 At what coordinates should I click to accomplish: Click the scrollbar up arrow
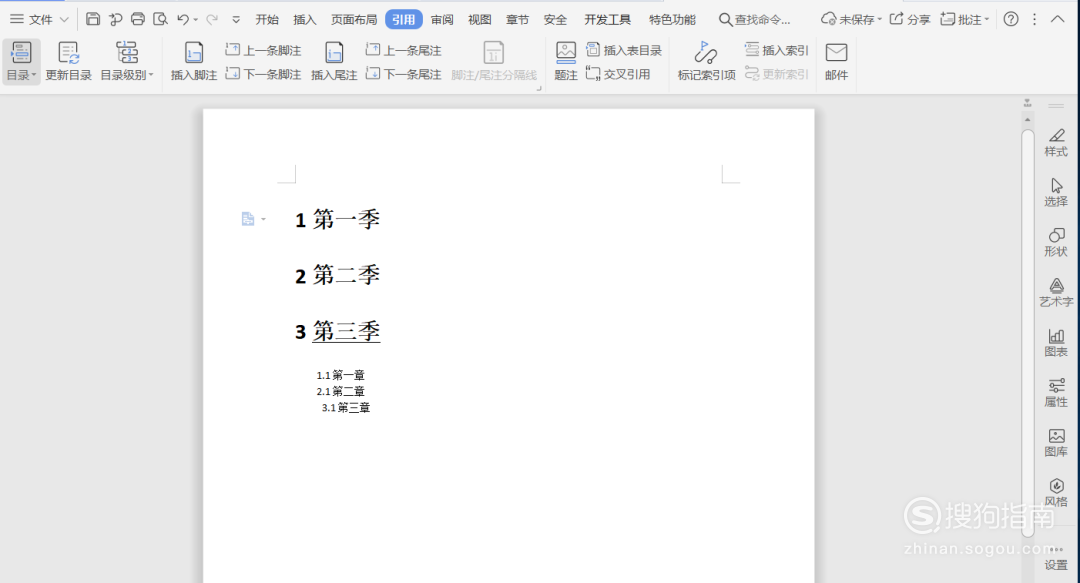1027,120
